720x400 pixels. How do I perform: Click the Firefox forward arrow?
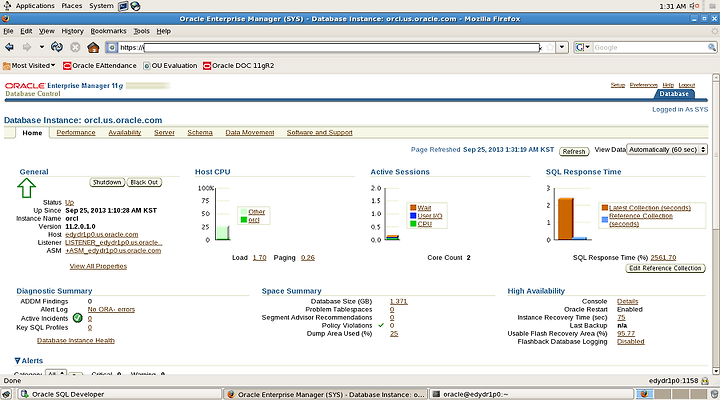coord(27,47)
